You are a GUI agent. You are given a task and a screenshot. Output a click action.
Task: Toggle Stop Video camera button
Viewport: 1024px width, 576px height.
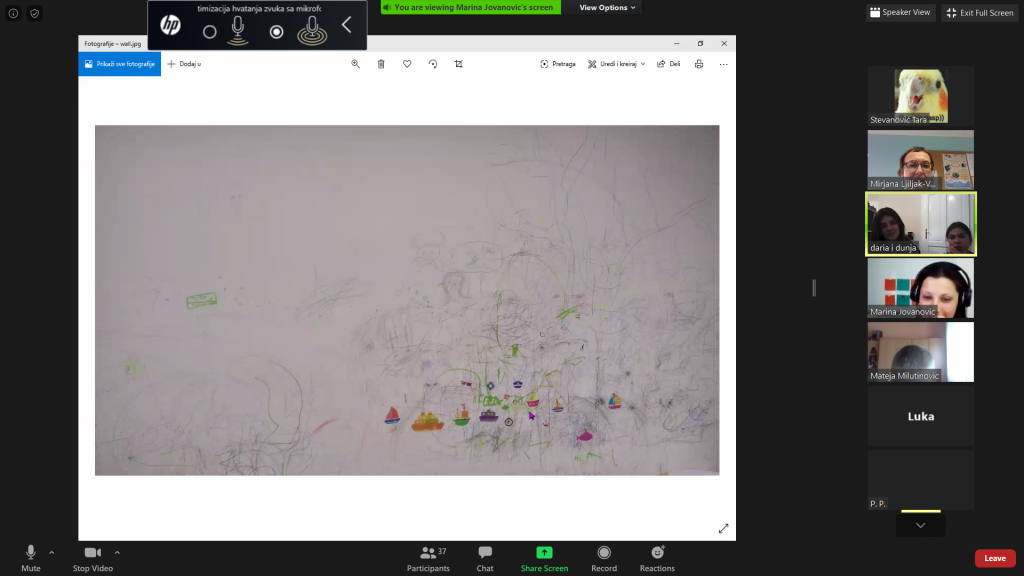tap(93, 558)
